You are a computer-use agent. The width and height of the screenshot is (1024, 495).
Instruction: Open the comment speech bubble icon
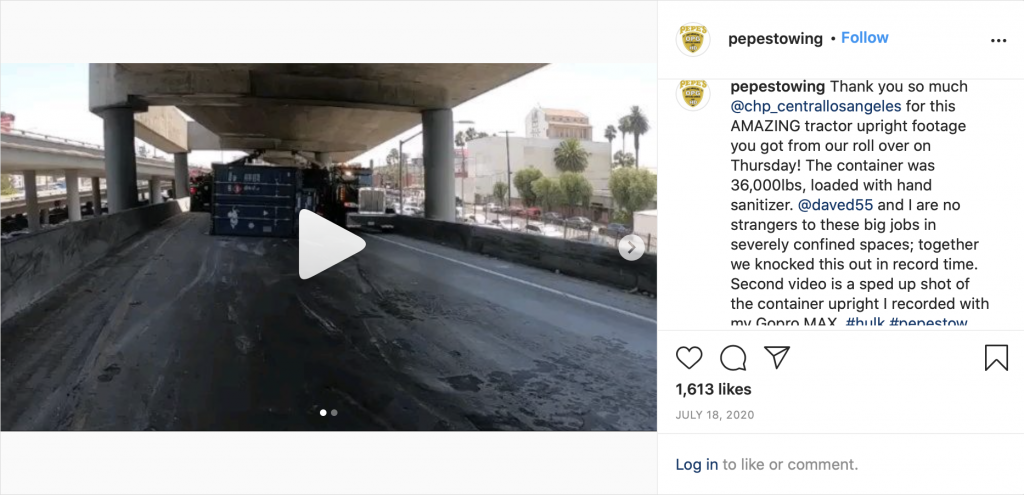pos(733,358)
